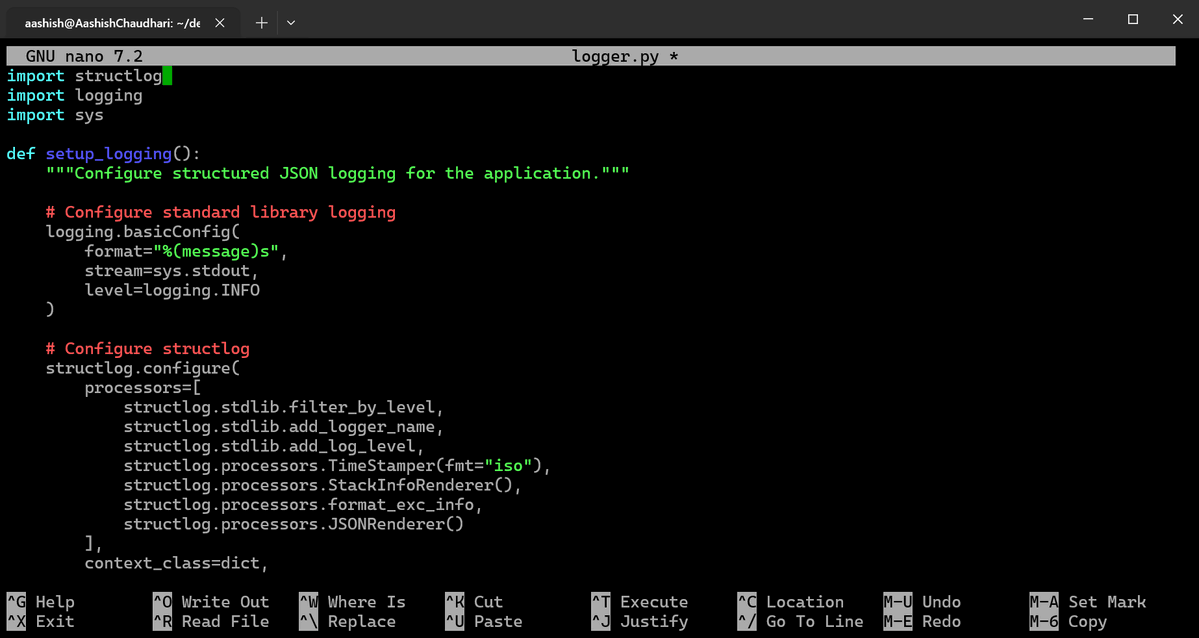Click the ^K Cut shortcut
This screenshot has height=638, width=1199.
click(x=474, y=602)
